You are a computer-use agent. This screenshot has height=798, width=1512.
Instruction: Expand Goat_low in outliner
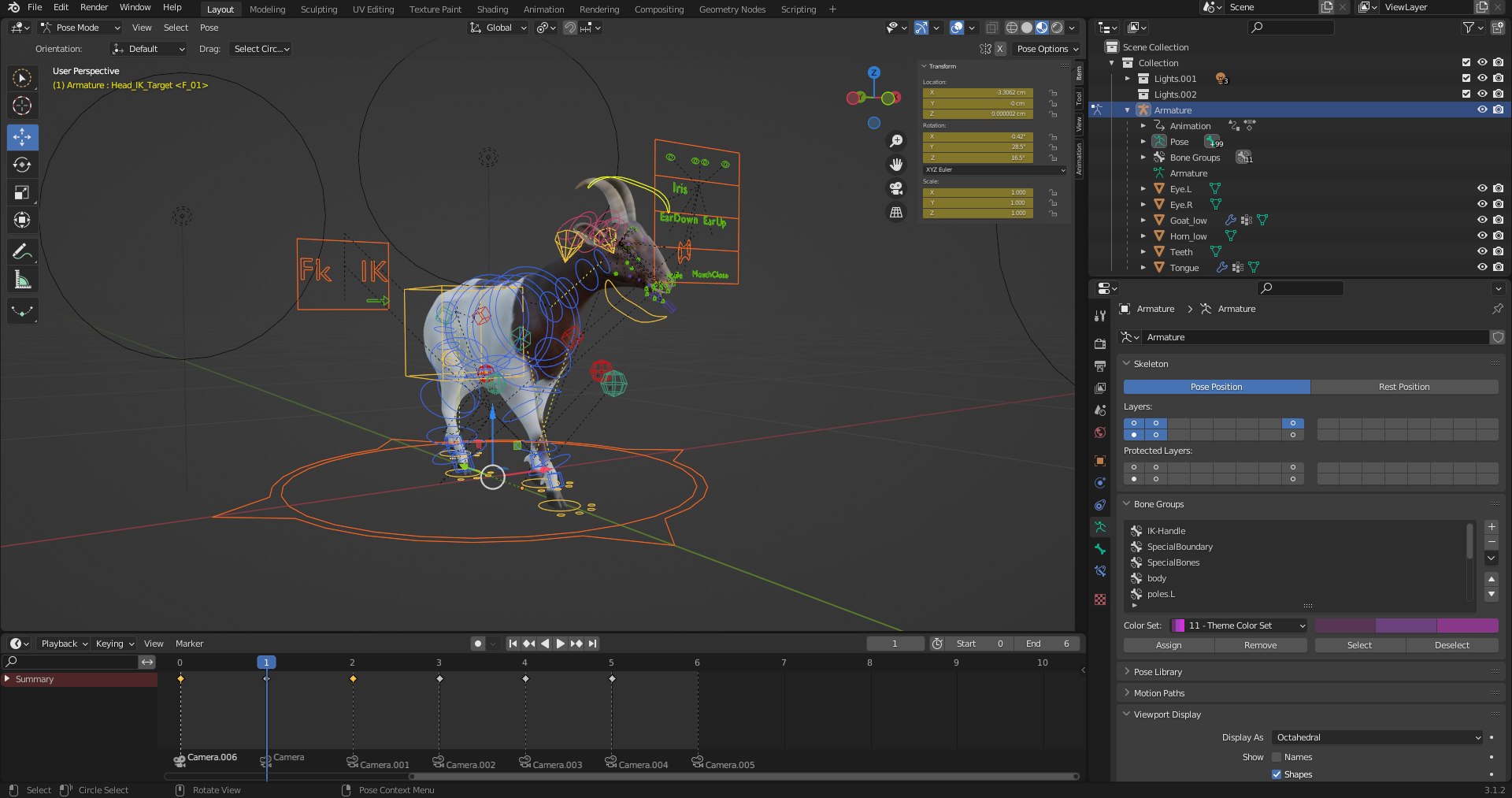tap(1143, 221)
